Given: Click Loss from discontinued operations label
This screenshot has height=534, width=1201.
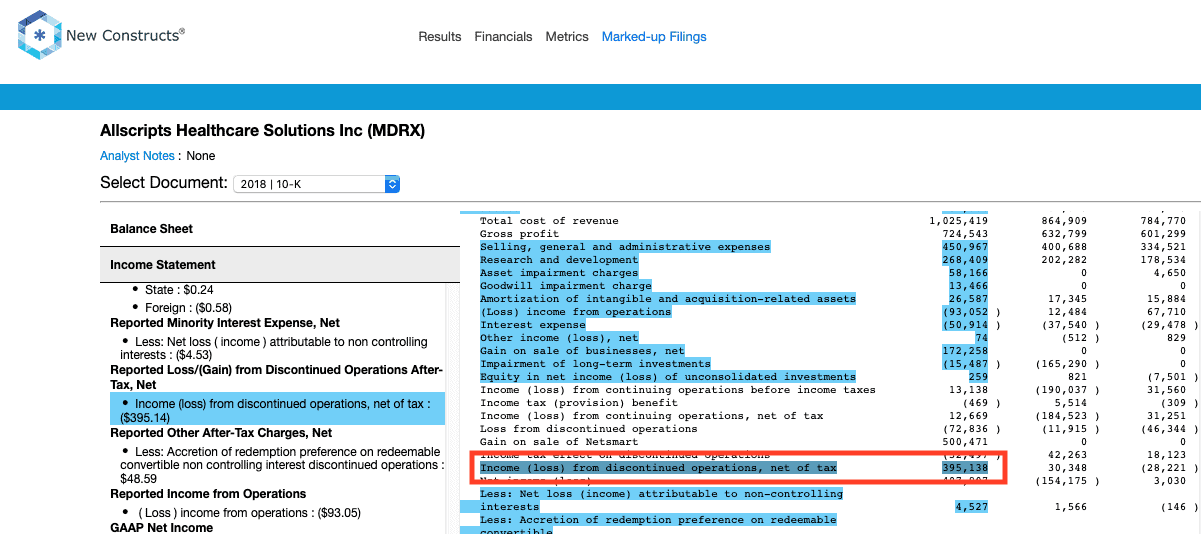Looking at the screenshot, I should tap(589, 429).
